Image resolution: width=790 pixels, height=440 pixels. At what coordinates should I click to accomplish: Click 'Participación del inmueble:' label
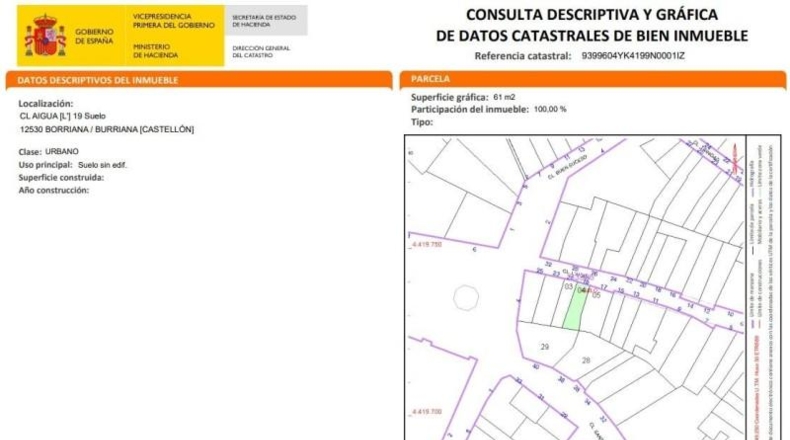pos(470,109)
